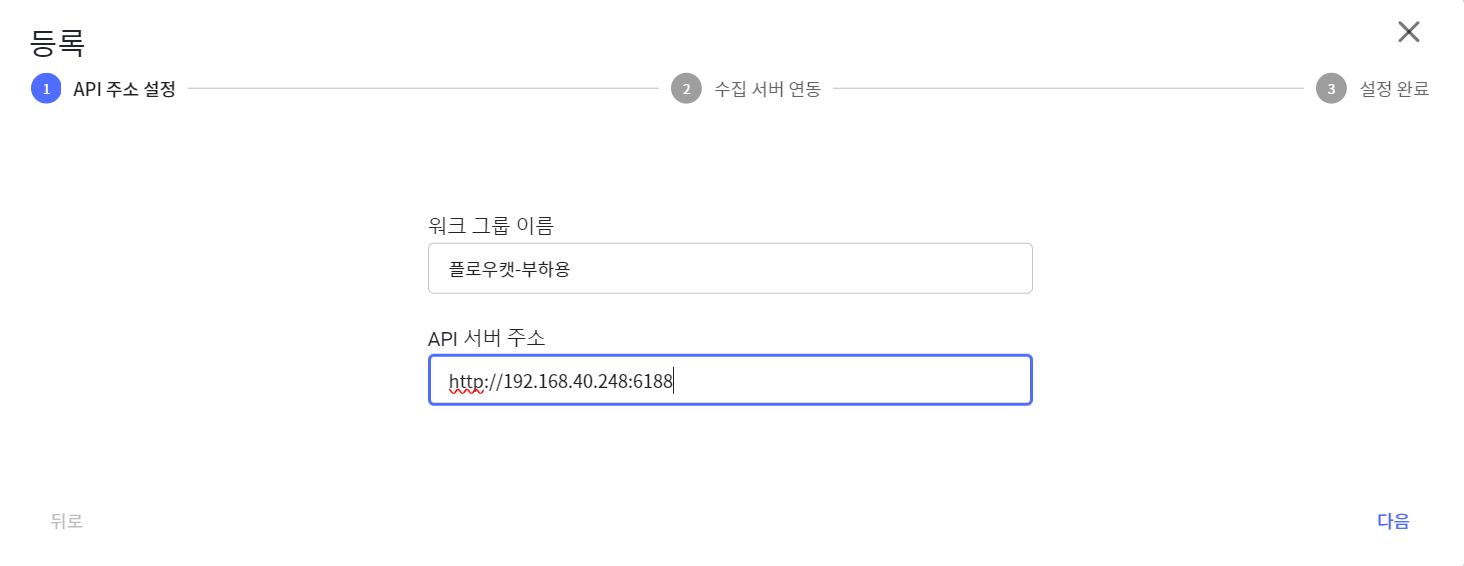Click the step 3 circle indicator
Screen dimensions: 1464x566
coord(1331,89)
